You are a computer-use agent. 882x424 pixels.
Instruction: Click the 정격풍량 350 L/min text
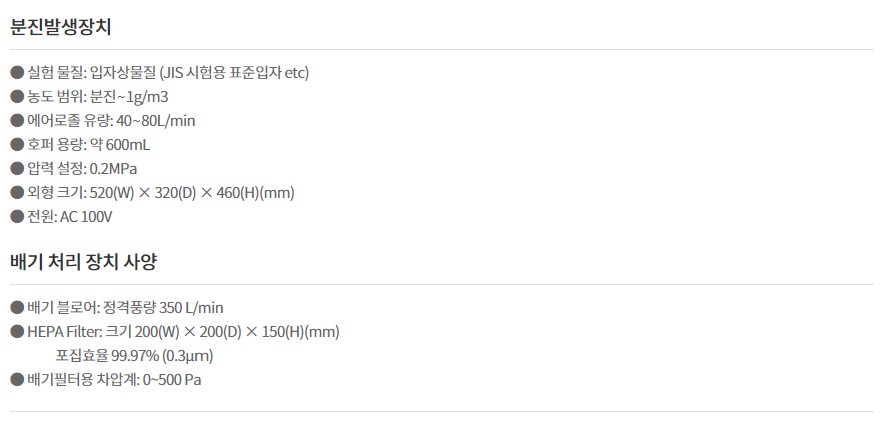(163, 307)
